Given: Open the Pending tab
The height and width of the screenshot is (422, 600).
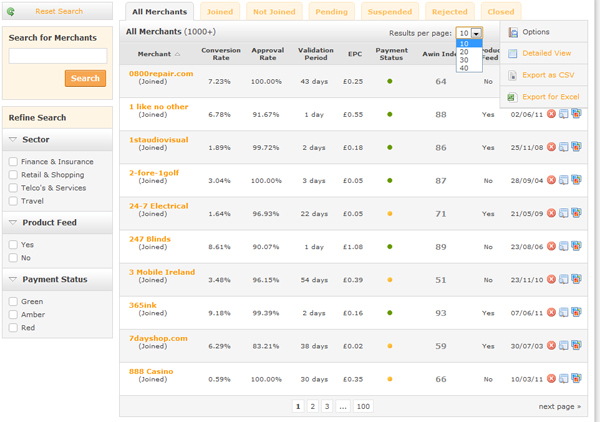Looking at the screenshot, I should pos(332,12).
